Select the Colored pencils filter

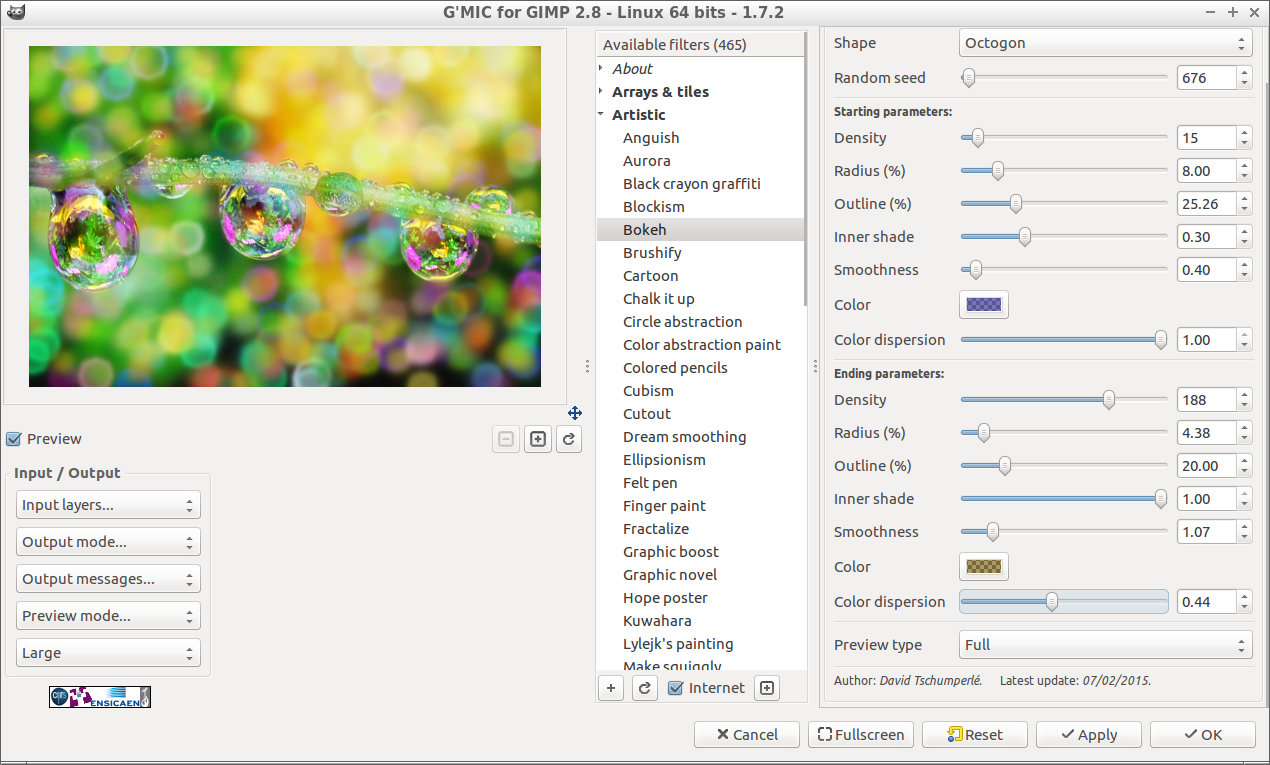(x=675, y=368)
